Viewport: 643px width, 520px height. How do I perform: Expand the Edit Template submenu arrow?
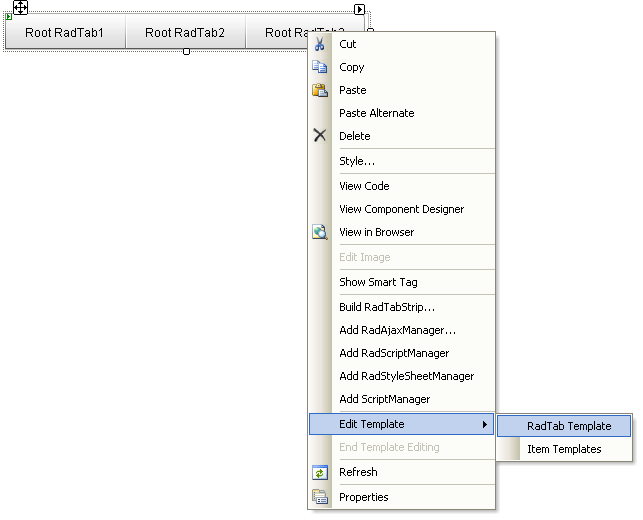pyautogui.click(x=485, y=424)
